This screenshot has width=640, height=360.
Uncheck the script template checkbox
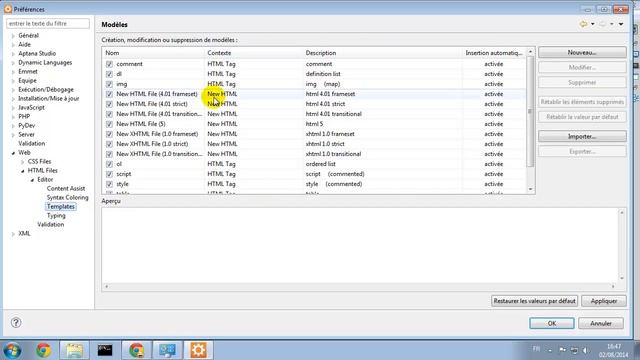click(x=109, y=174)
